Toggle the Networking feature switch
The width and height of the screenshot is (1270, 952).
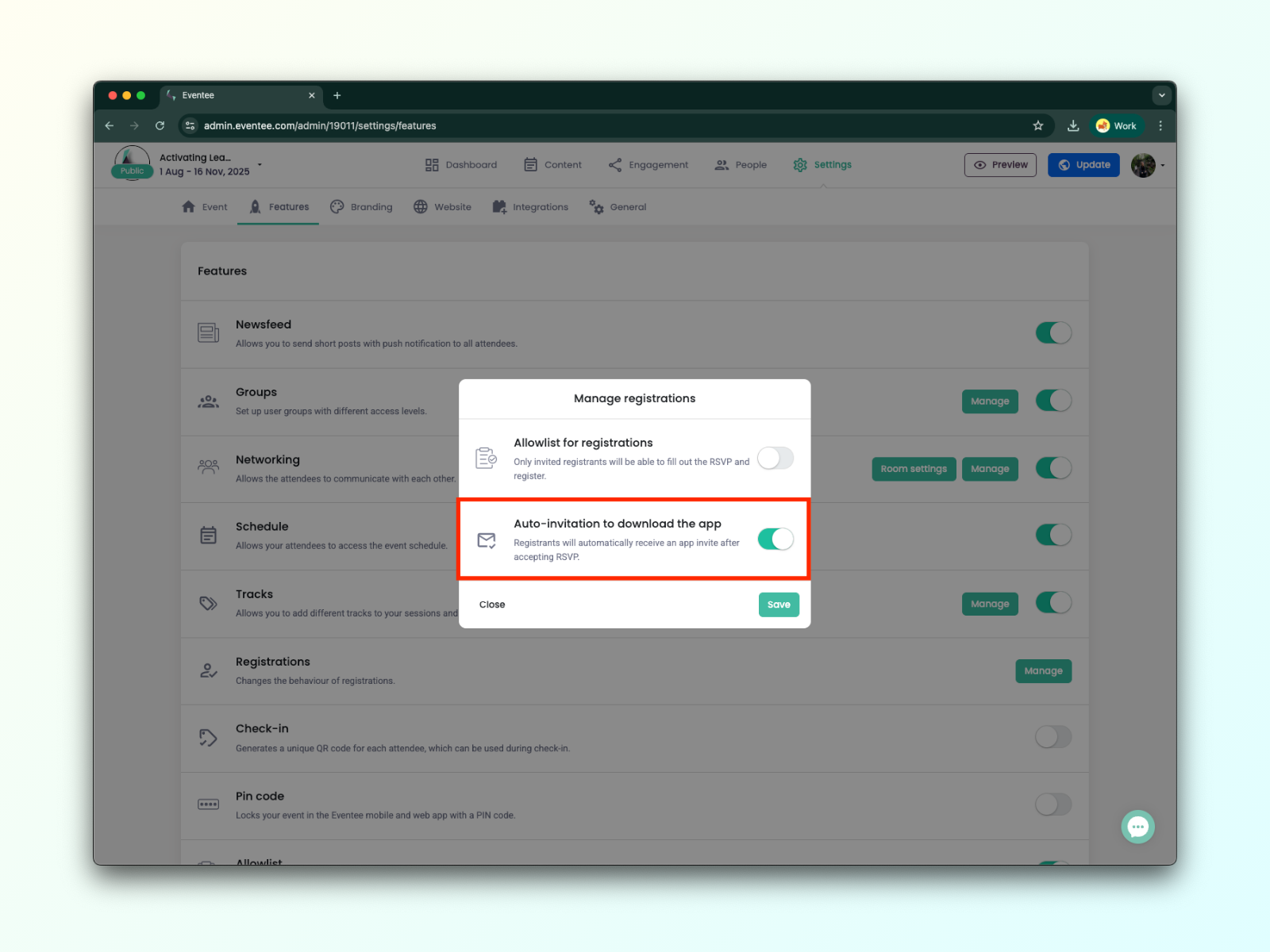point(1053,468)
